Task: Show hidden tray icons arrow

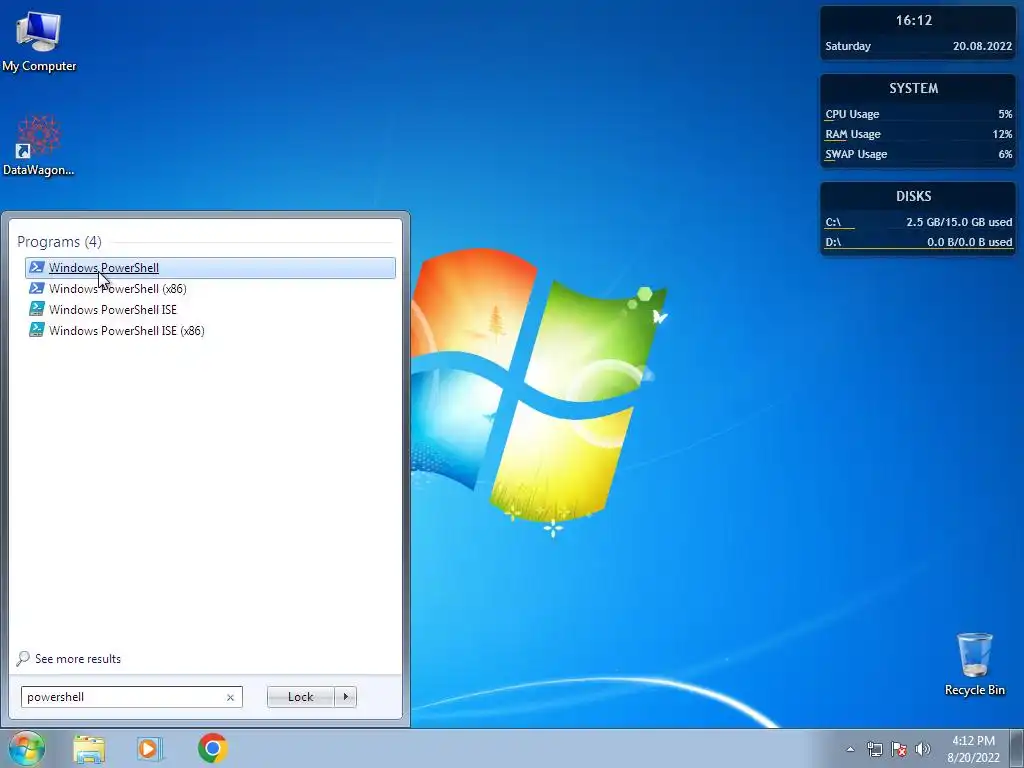Action: coord(850,749)
